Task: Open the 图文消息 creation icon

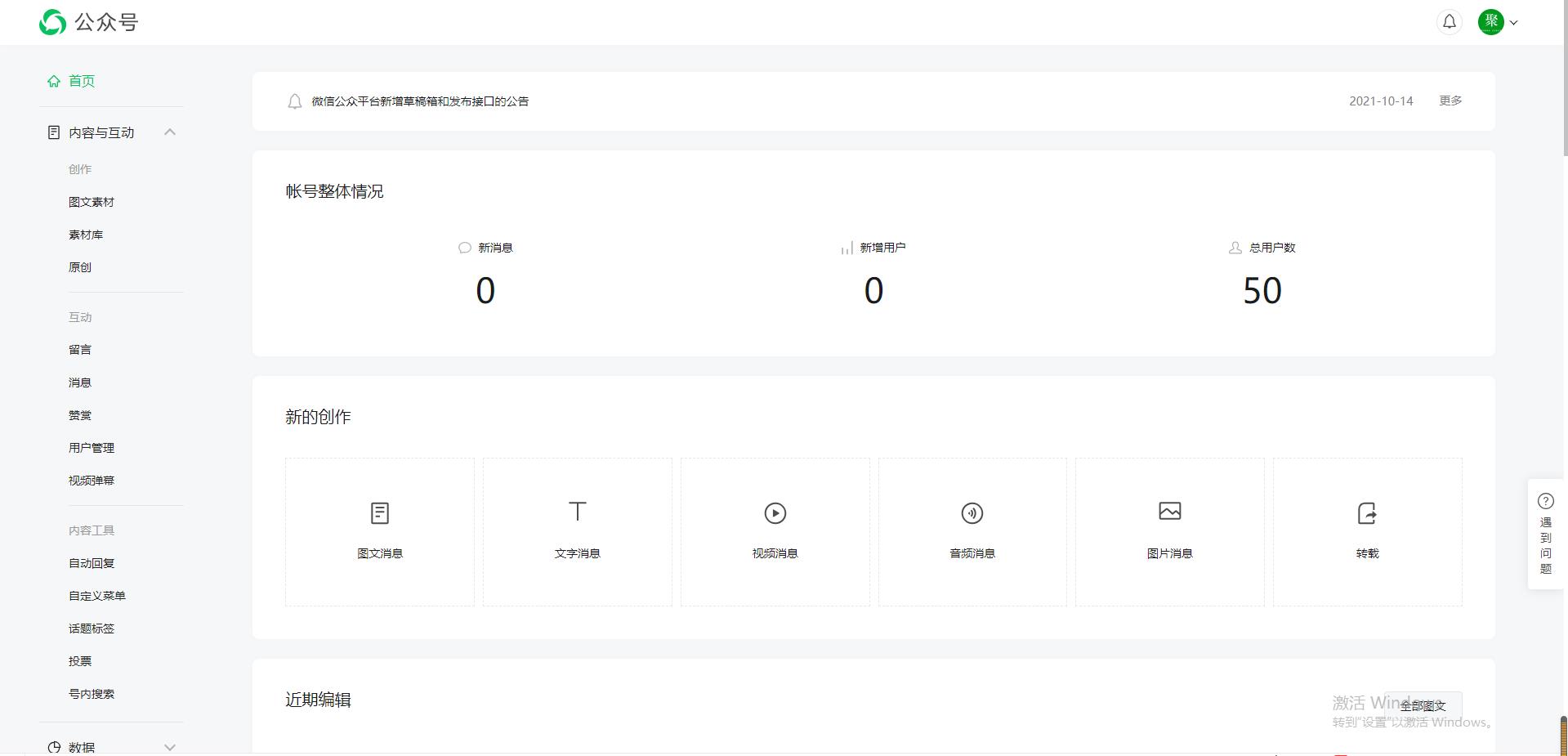Action: [380, 513]
